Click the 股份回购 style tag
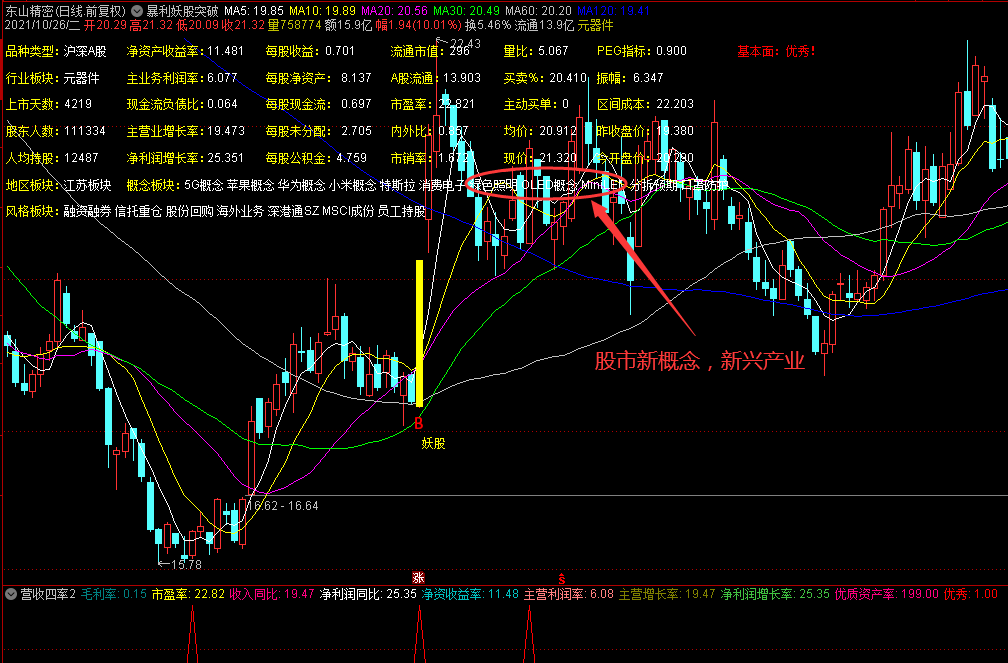The width and height of the screenshot is (1008, 663). (x=190, y=211)
